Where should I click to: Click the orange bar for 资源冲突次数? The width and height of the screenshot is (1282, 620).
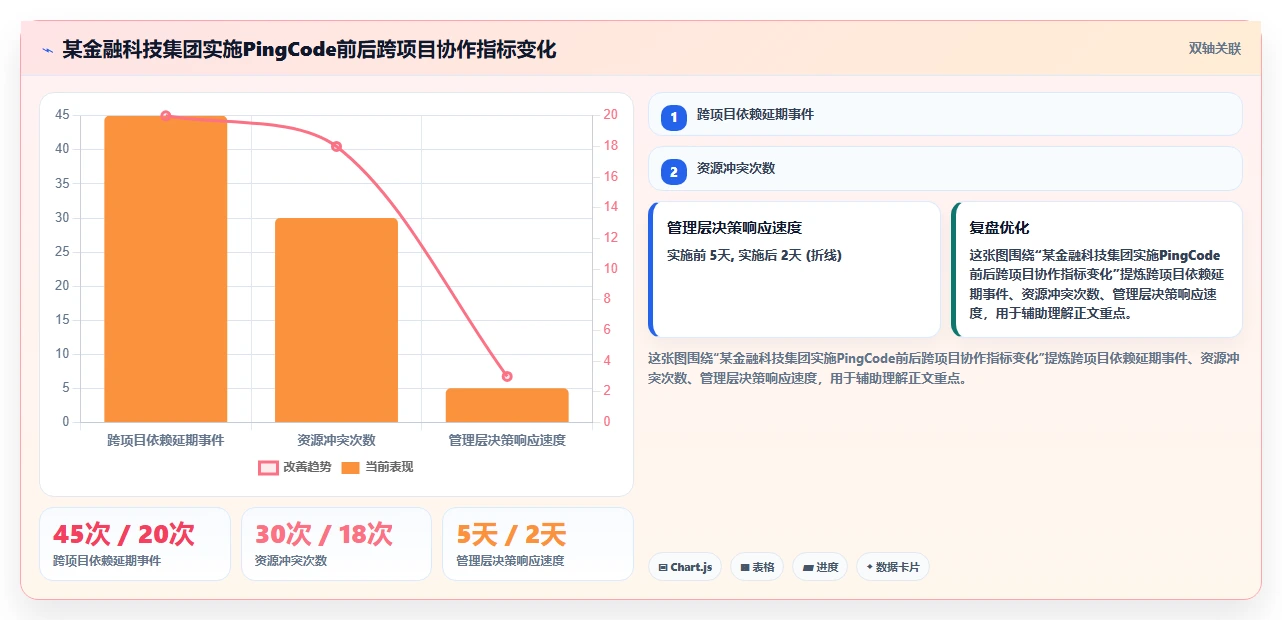(336, 320)
